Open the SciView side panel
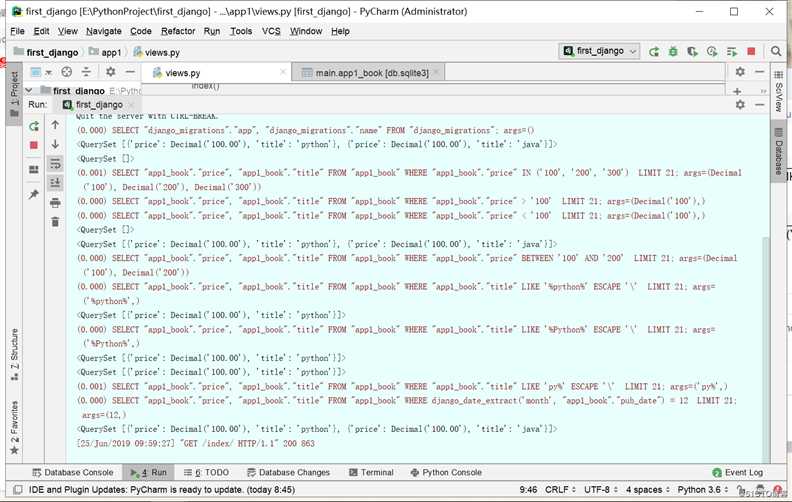Image resolution: width=792 pixels, height=502 pixels. [778, 92]
